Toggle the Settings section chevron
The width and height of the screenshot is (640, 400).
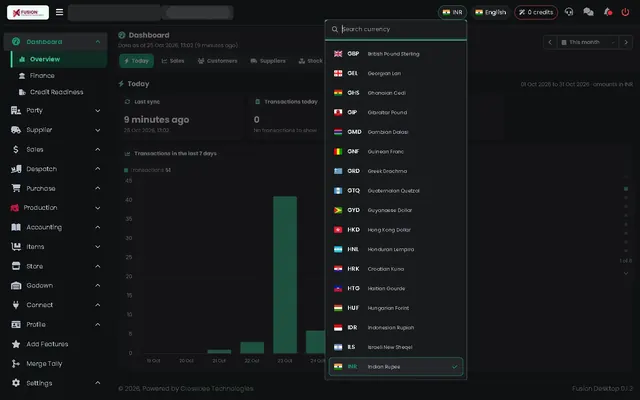98,383
